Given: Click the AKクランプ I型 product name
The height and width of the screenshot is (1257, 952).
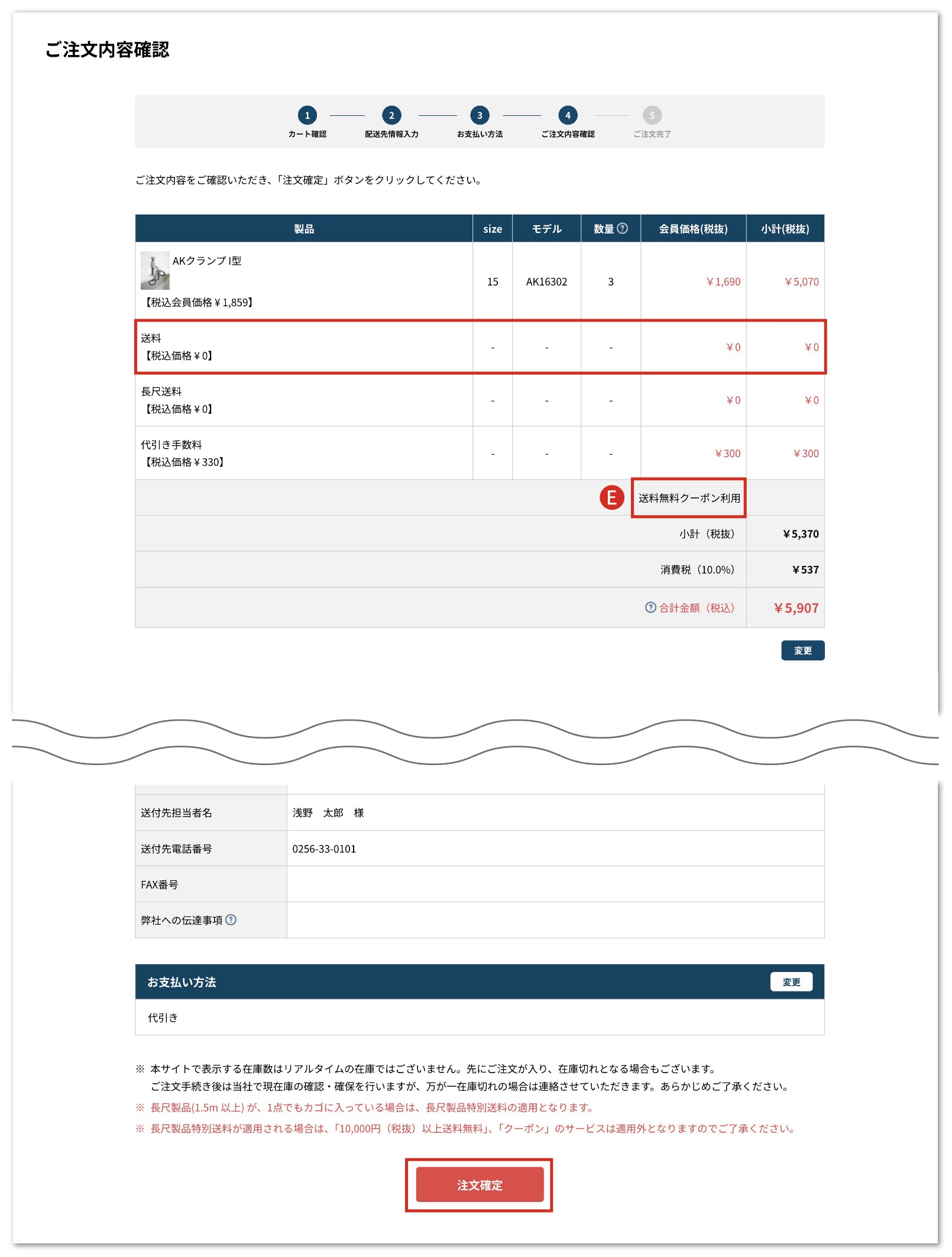Looking at the screenshot, I should pos(207,261).
